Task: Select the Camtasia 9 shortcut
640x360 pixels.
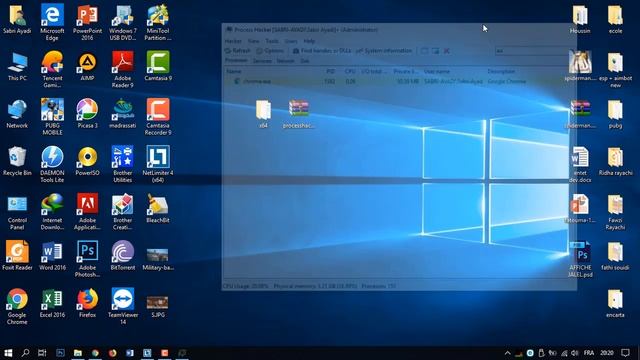Action: [158, 67]
